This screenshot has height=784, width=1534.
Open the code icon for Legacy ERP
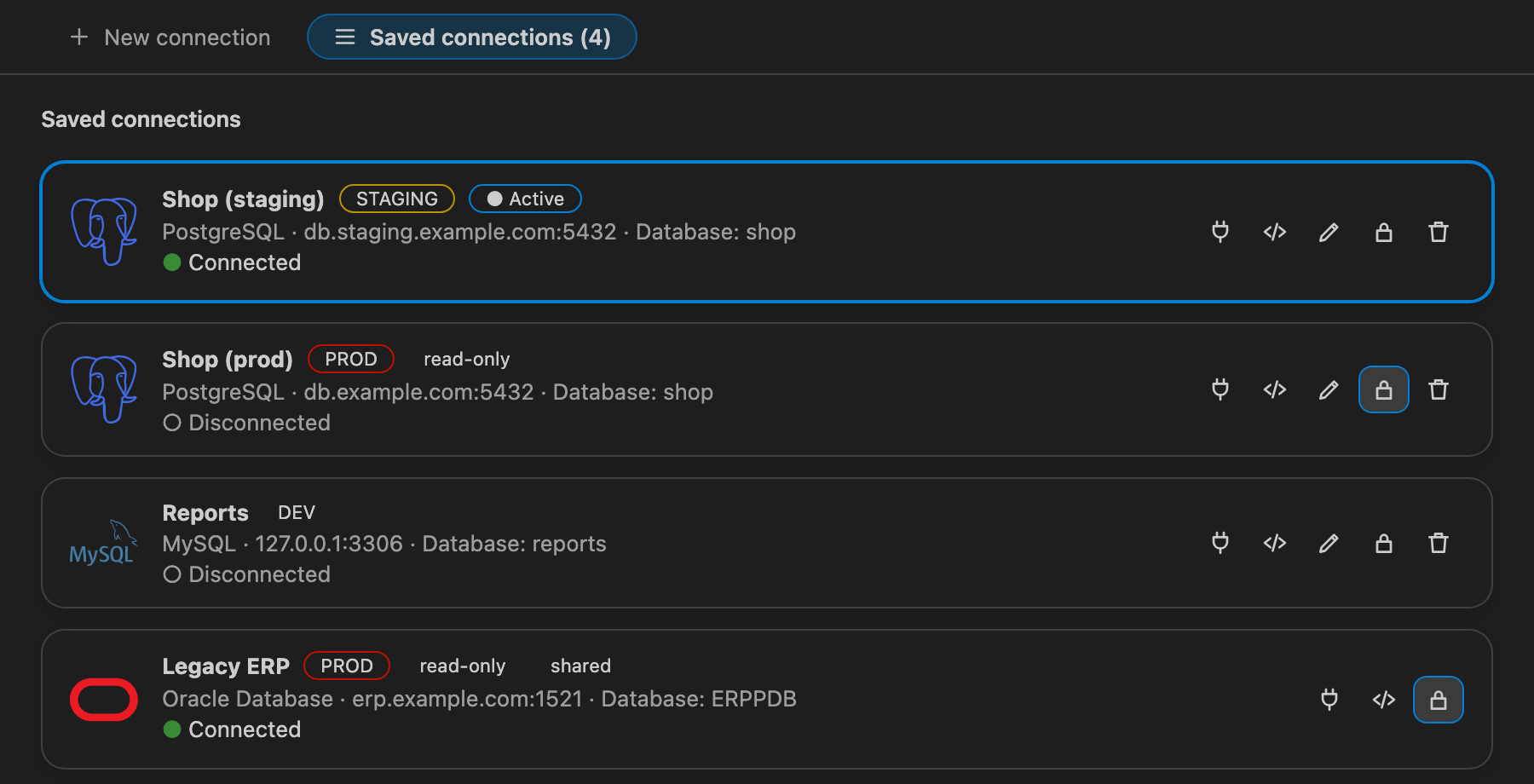(x=1384, y=700)
